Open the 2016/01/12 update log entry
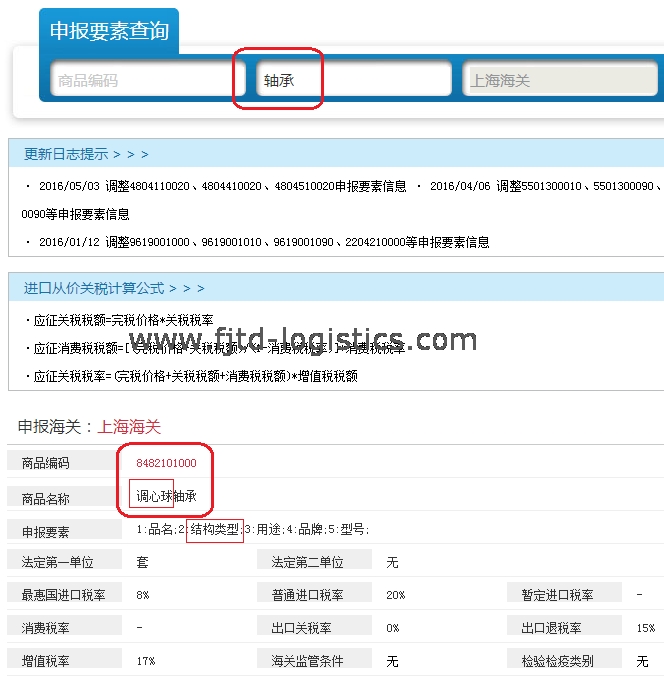 [262, 242]
